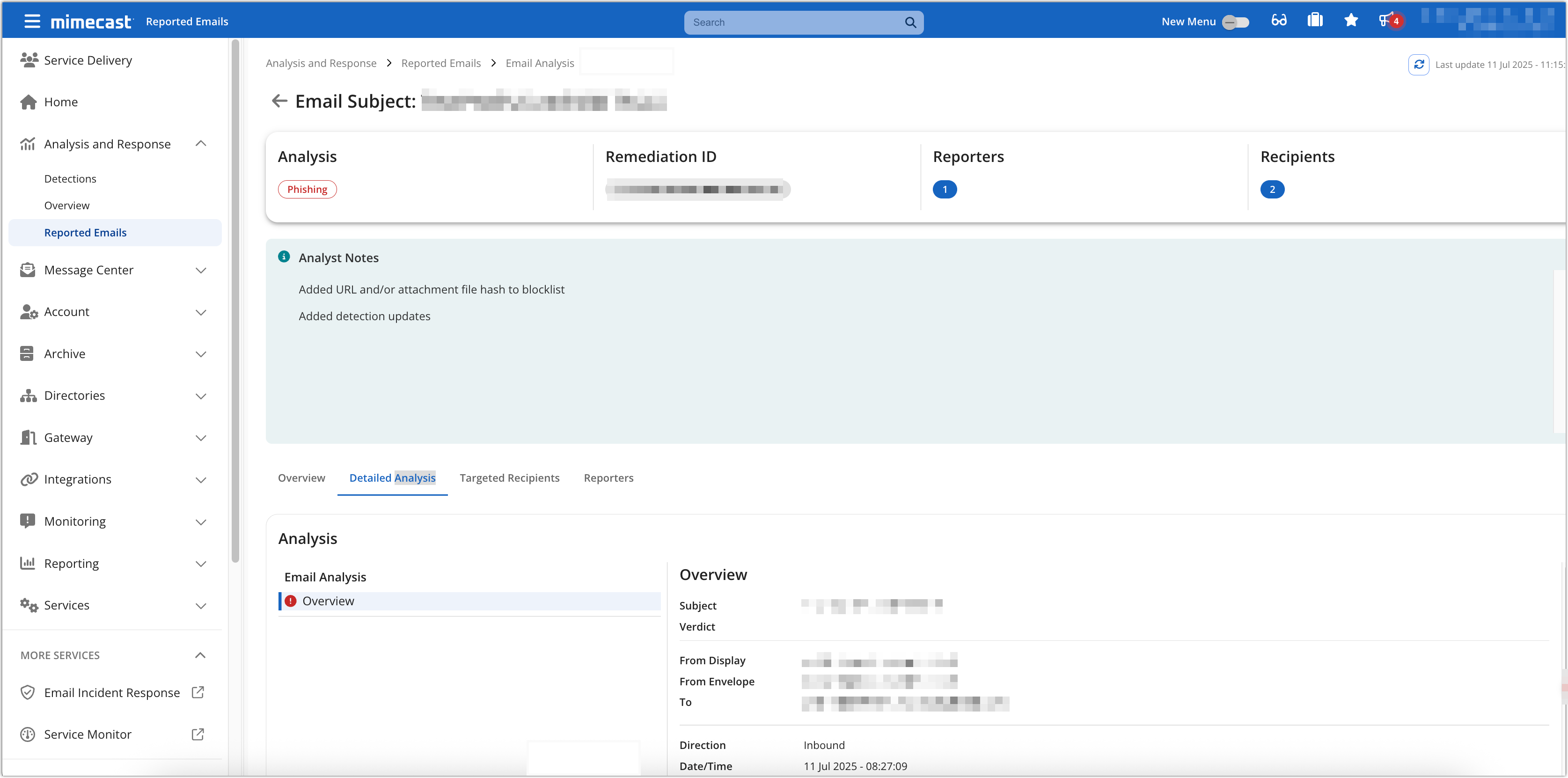The width and height of the screenshot is (1568, 778).
Task: Expand the Message Center section
Action: (x=201, y=270)
